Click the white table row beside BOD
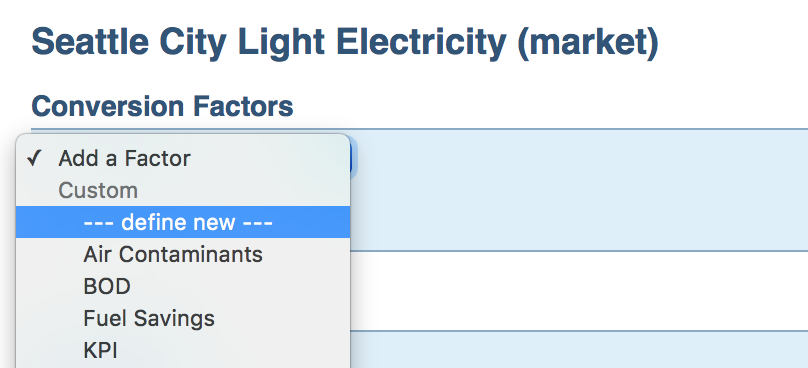The image size is (808, 368). tap(579, 291)
